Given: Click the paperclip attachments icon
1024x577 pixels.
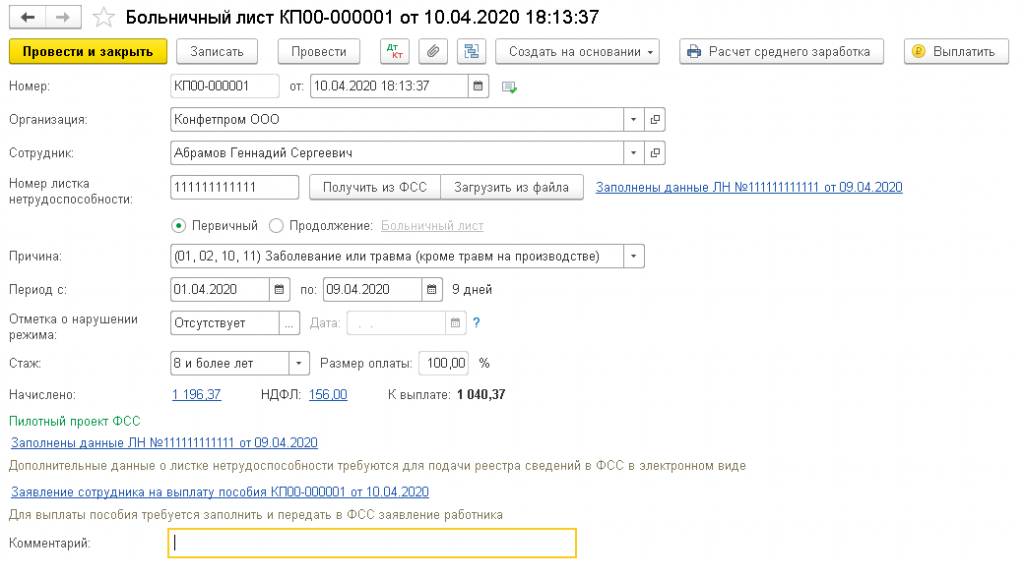Looking at the screenshot, I should click(433, 52).
